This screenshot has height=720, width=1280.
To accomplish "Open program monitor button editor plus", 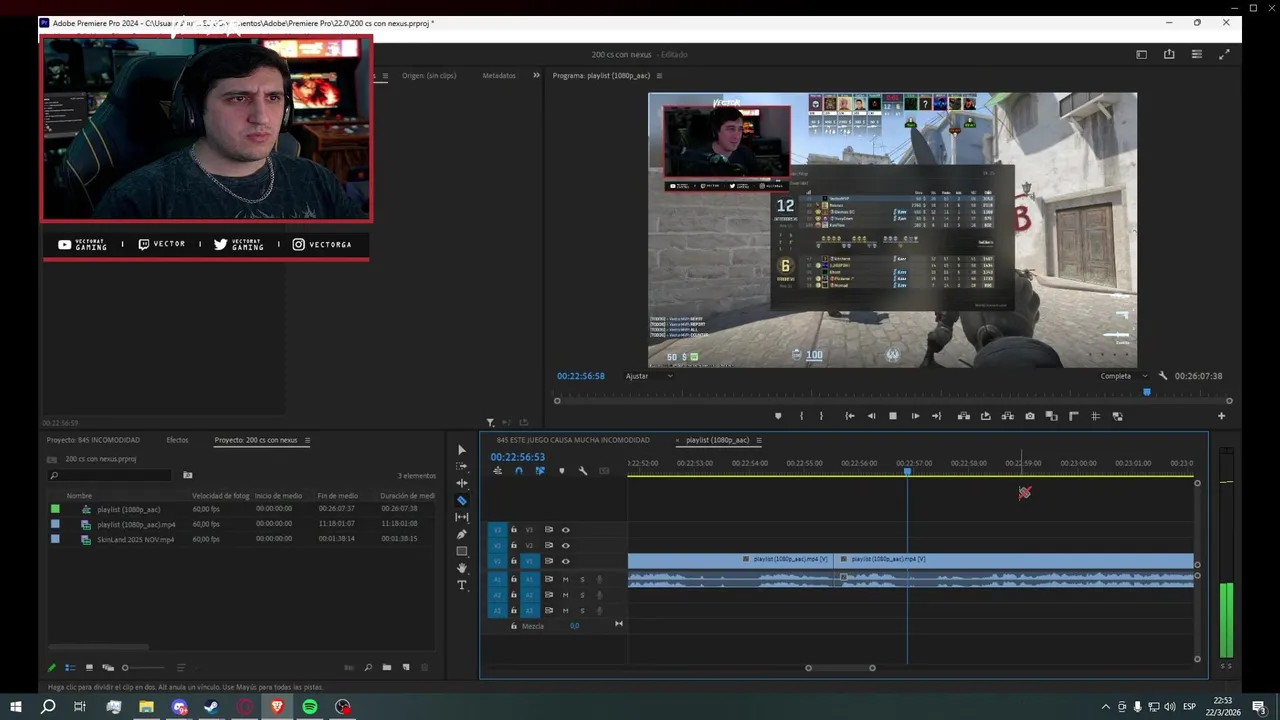I will tap(1221, 416).
